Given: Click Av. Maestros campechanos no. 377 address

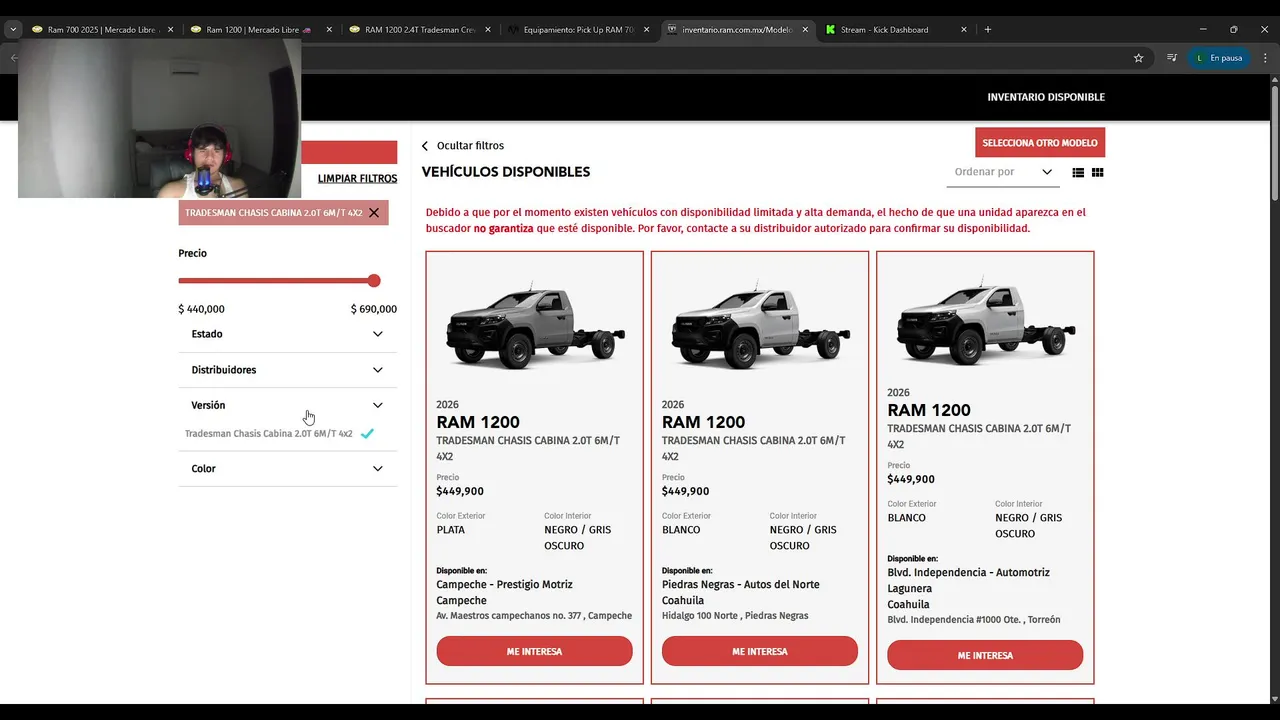Looking at the screenshot, I should click(x=534, y=616).
